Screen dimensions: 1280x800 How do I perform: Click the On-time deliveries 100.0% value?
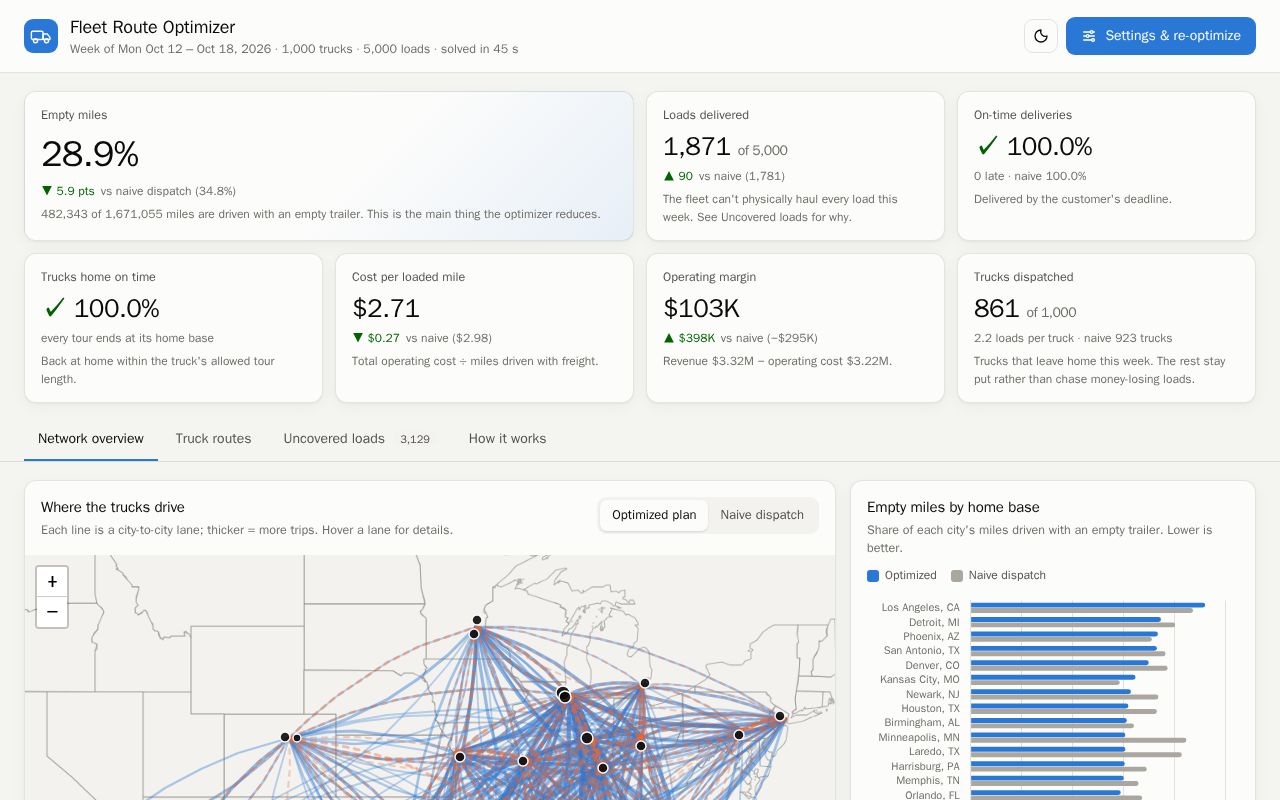pos(1049,147)
